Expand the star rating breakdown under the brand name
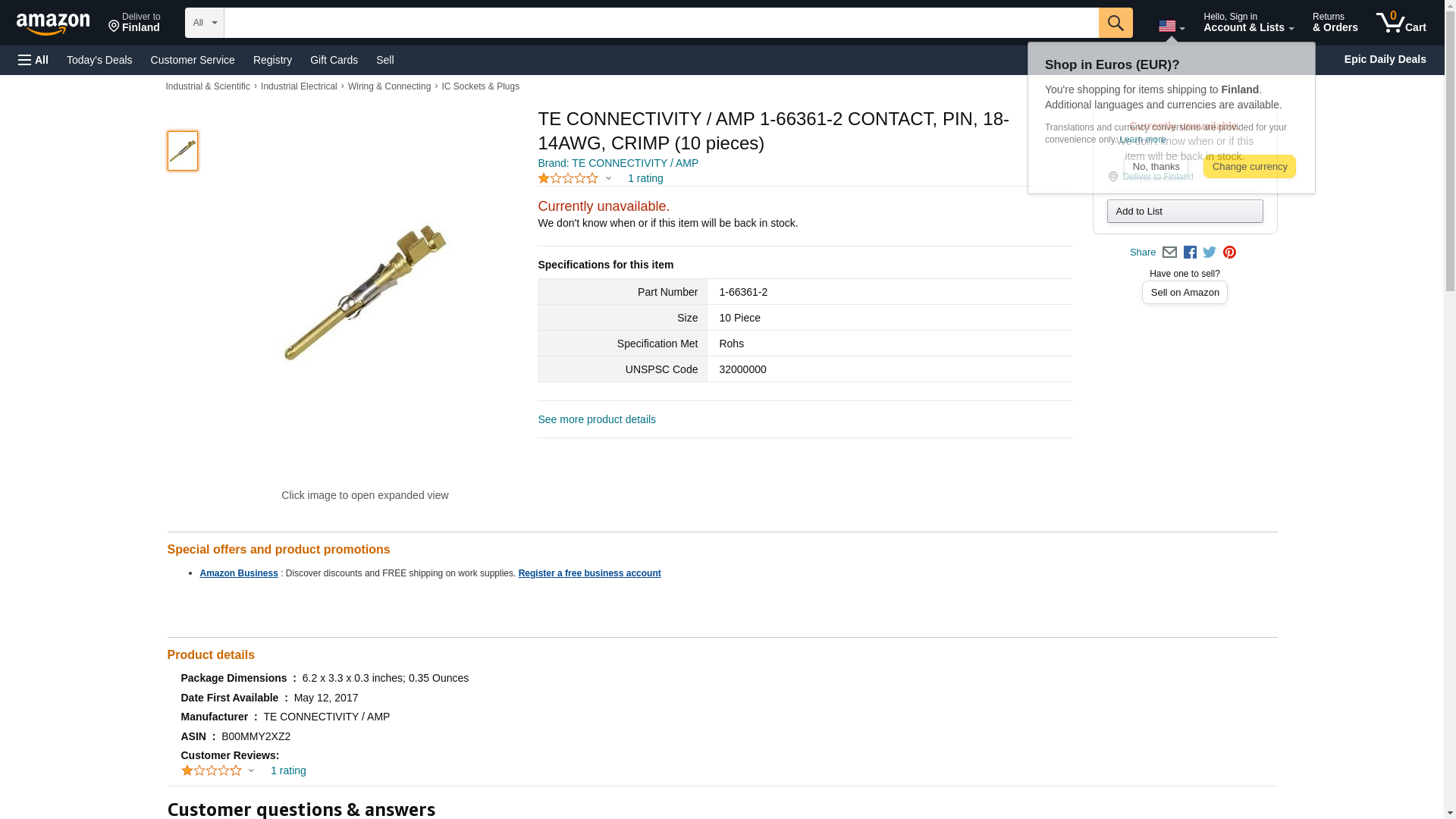 click(575, 178)
